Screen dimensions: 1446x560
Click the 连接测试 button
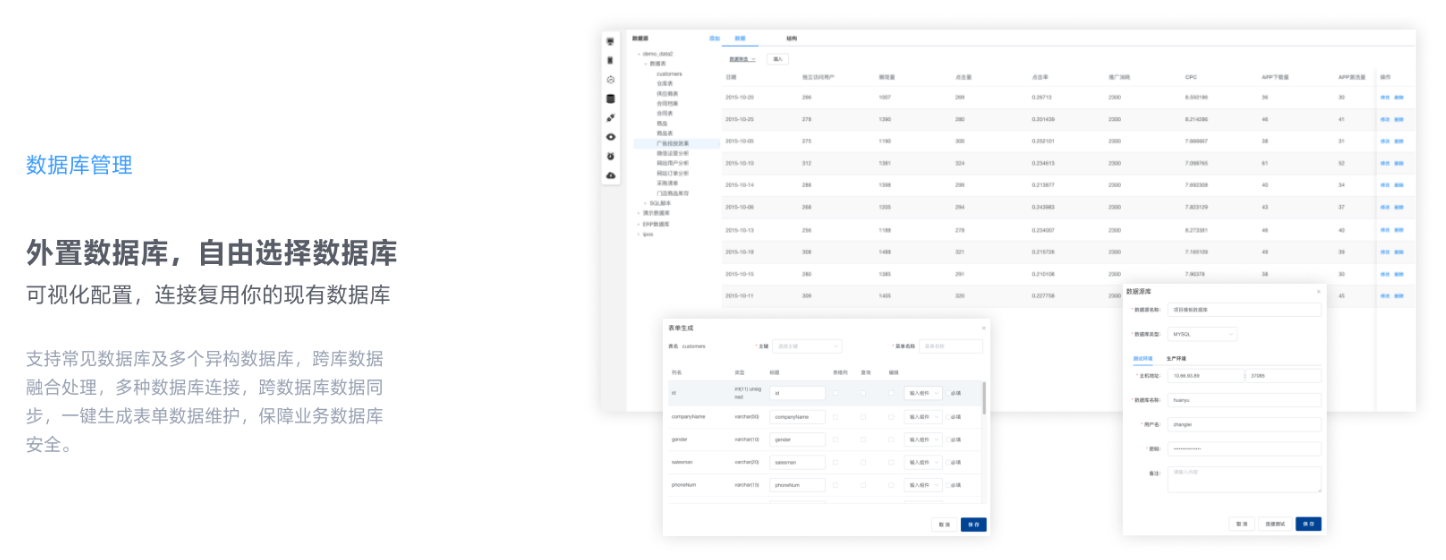(1273, 523)
